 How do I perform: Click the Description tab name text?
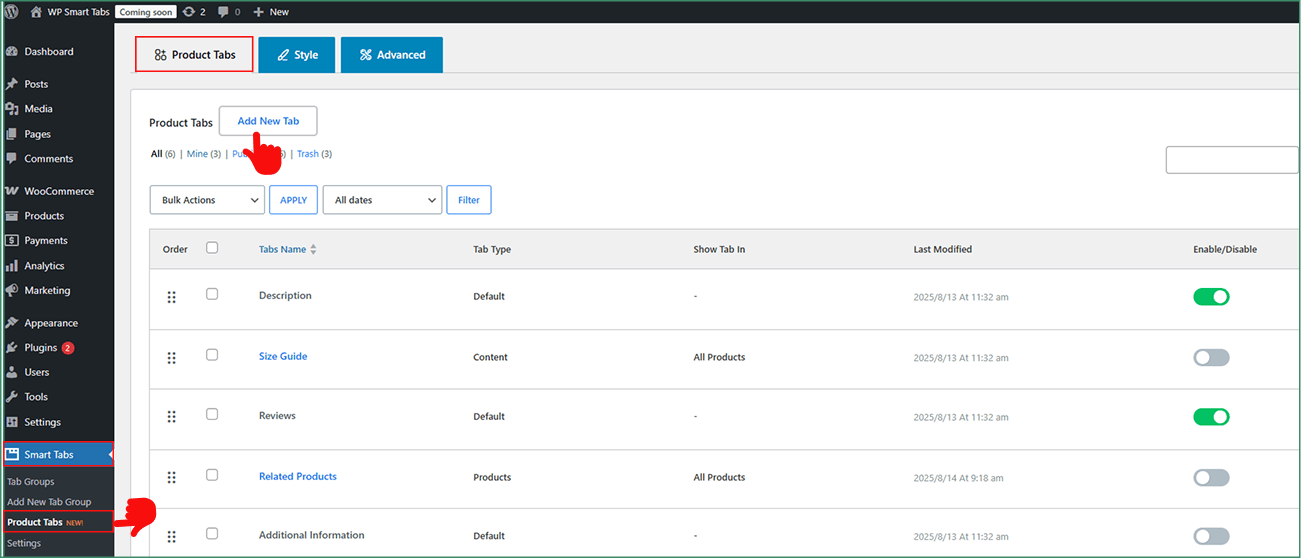(x=285, y=296)
